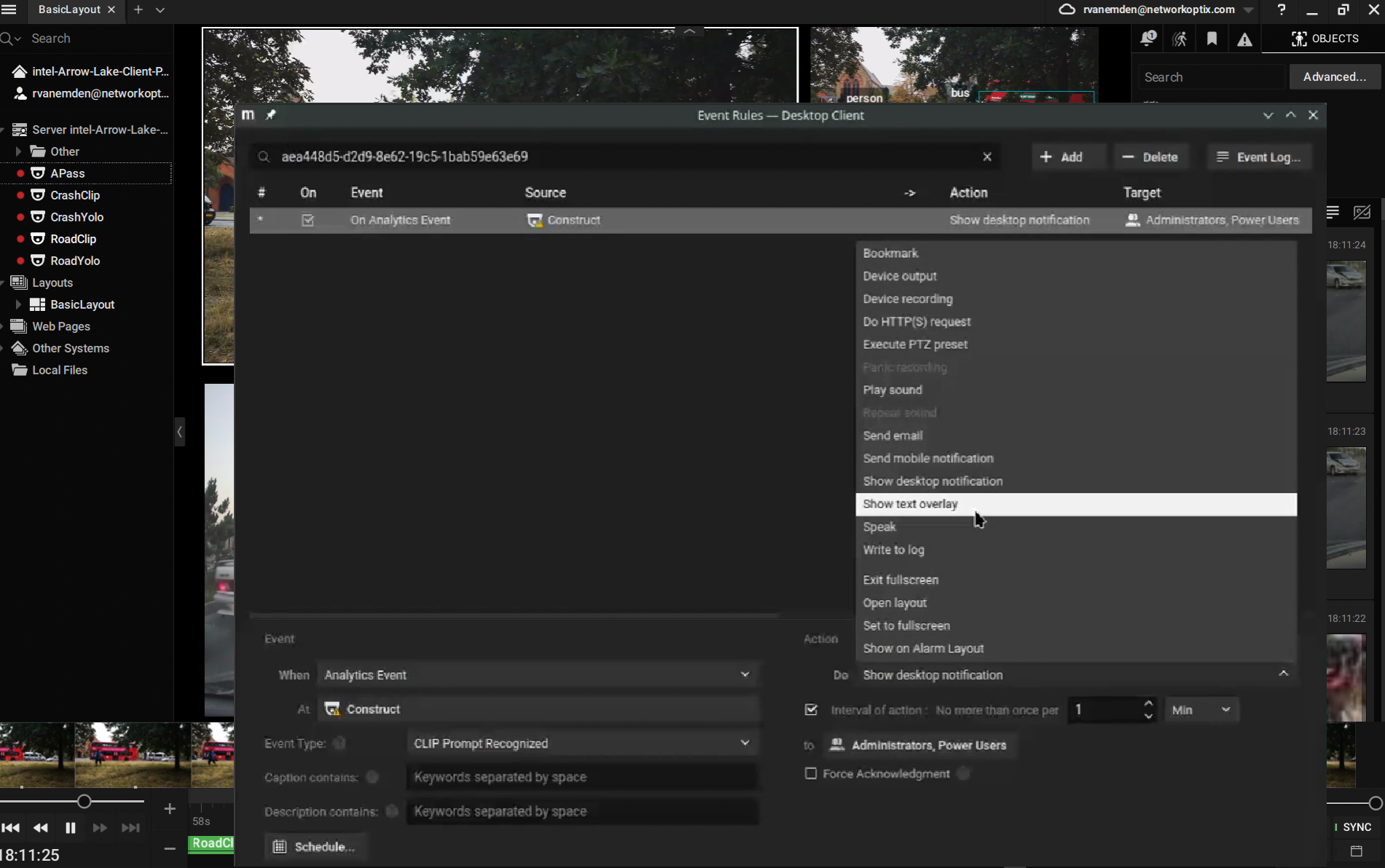Open the Bookmarks panel

(1212, 39)
